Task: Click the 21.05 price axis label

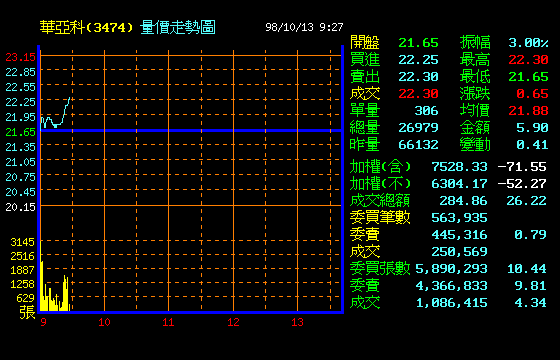Action: pyautogui.click(x=21, y=162)
